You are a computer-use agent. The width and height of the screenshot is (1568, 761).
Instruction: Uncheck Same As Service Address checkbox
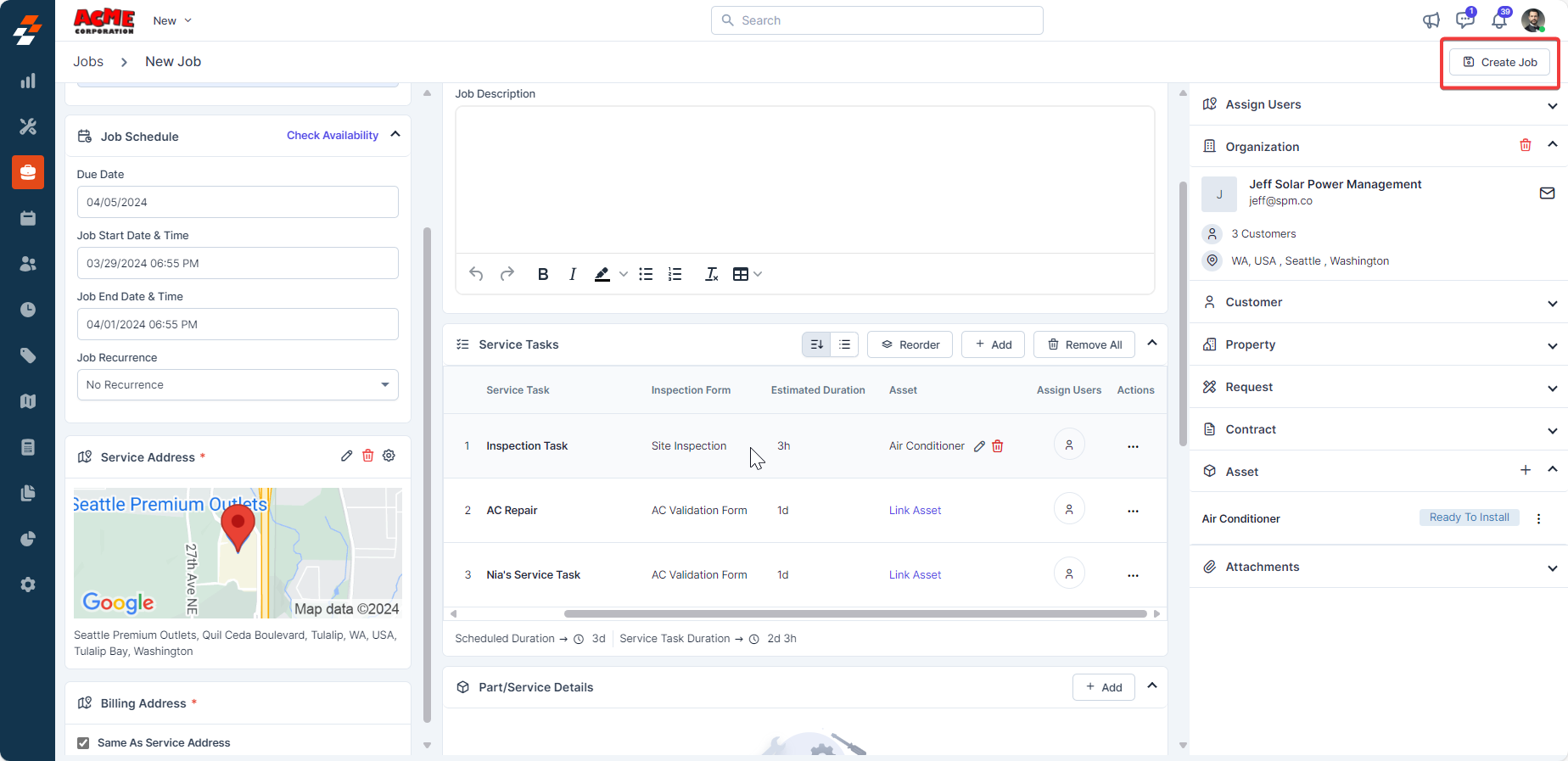coord(83,743)
